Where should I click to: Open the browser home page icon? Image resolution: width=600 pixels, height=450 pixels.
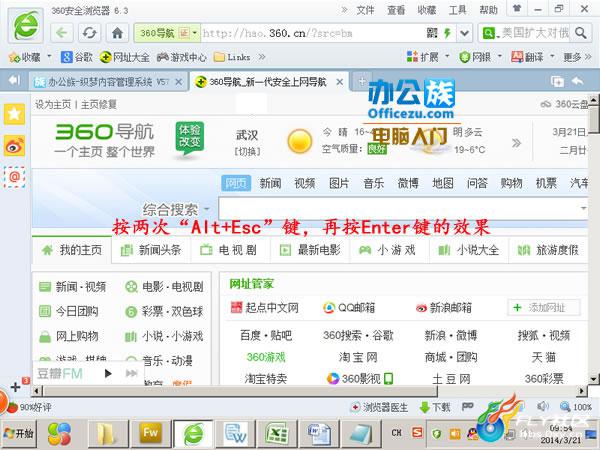[x=117, y=33]
